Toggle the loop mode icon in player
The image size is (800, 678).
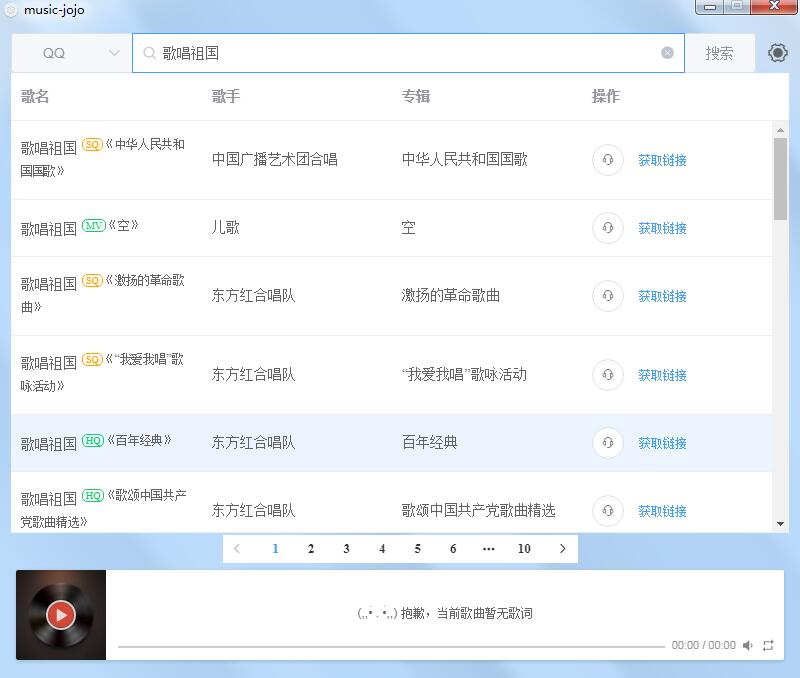768,645
